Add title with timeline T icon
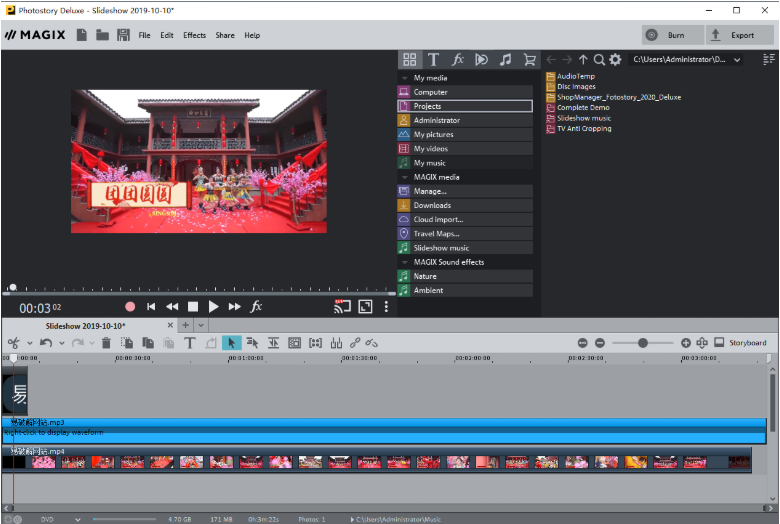Image resolution: width=780 pixels, height=524 pixels. (x=190, y=343)
